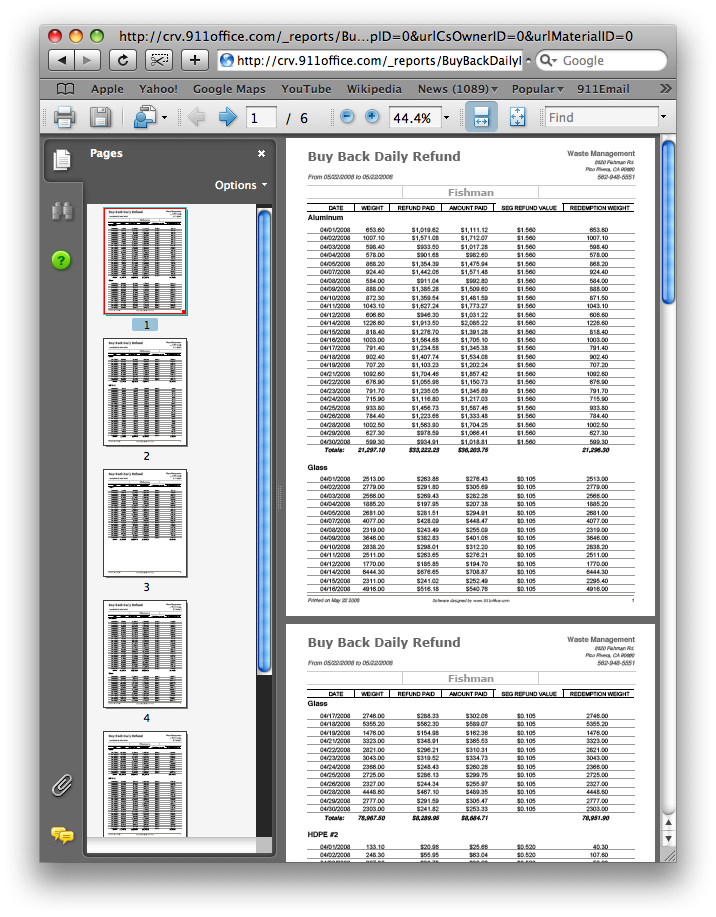Expand the Popular bookmarks folder

click(x=538, y=89)
